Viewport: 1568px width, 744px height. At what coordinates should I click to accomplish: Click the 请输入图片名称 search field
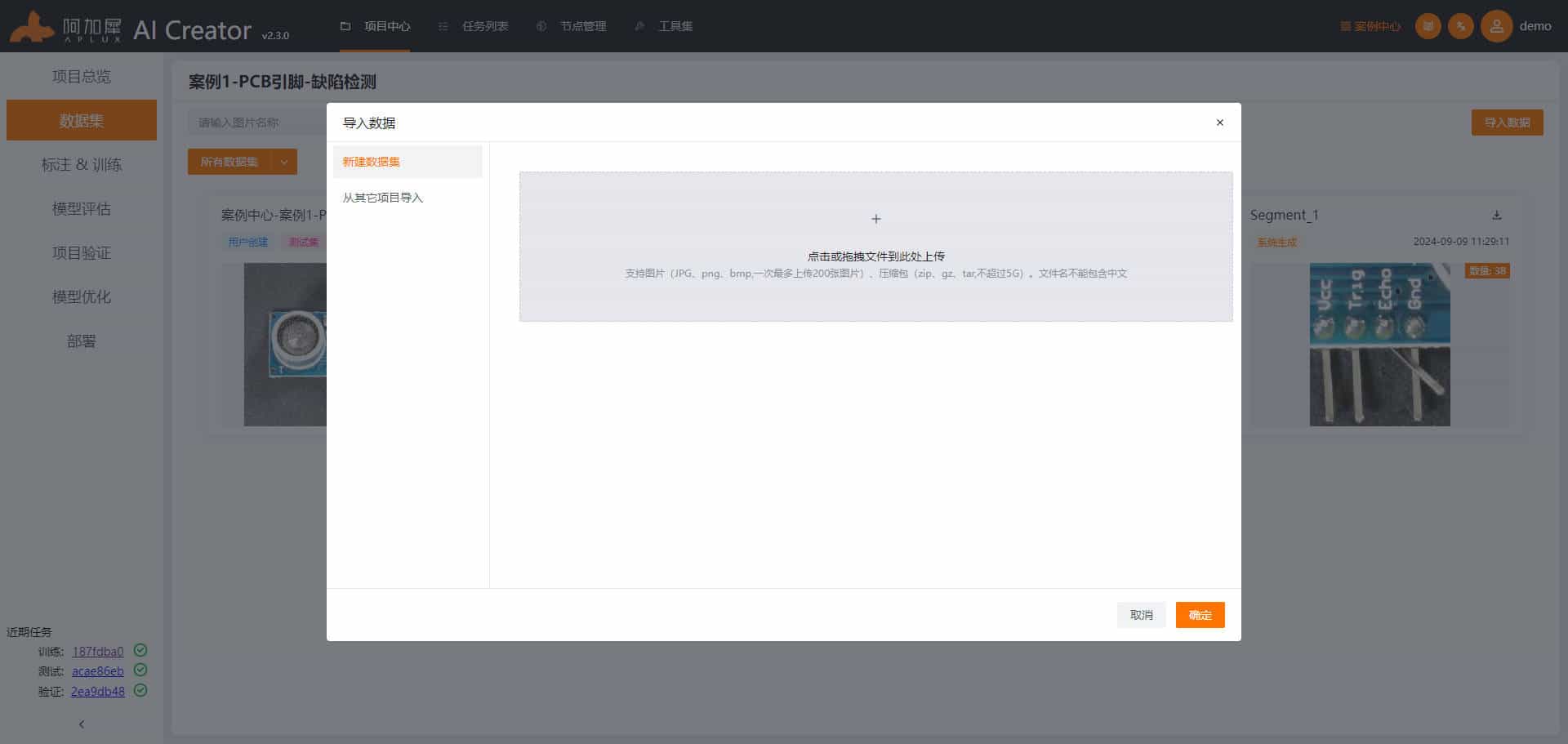click(257, 123)
